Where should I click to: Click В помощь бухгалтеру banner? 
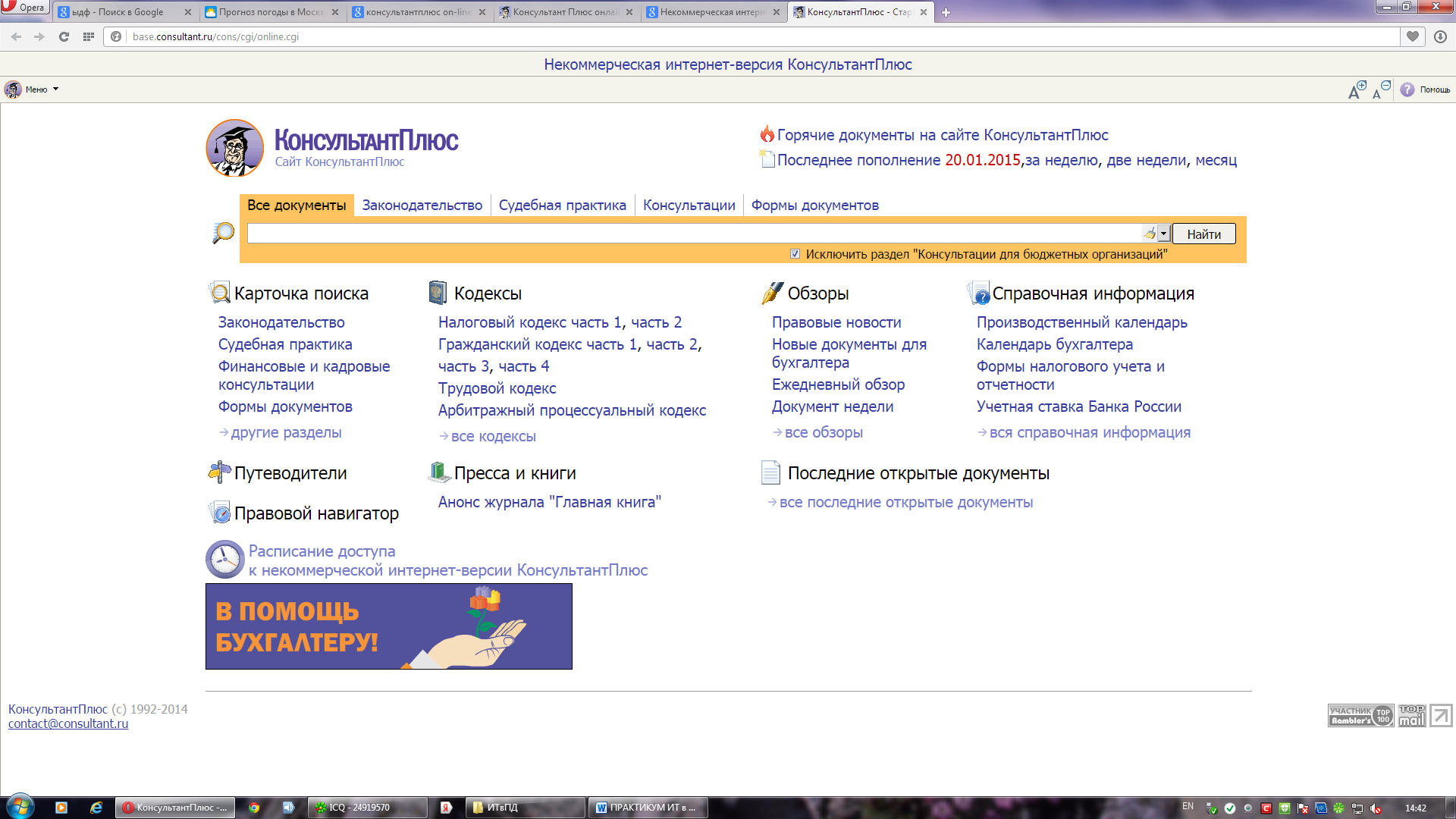click(388, 626)
